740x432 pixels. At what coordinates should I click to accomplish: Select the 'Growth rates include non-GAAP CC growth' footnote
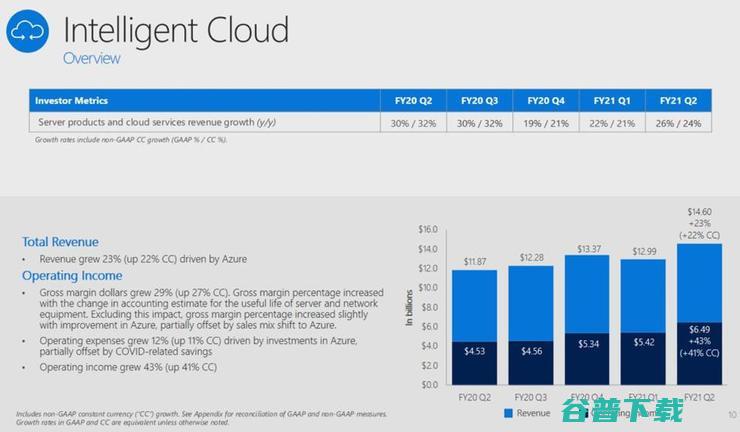click(131, 140)
